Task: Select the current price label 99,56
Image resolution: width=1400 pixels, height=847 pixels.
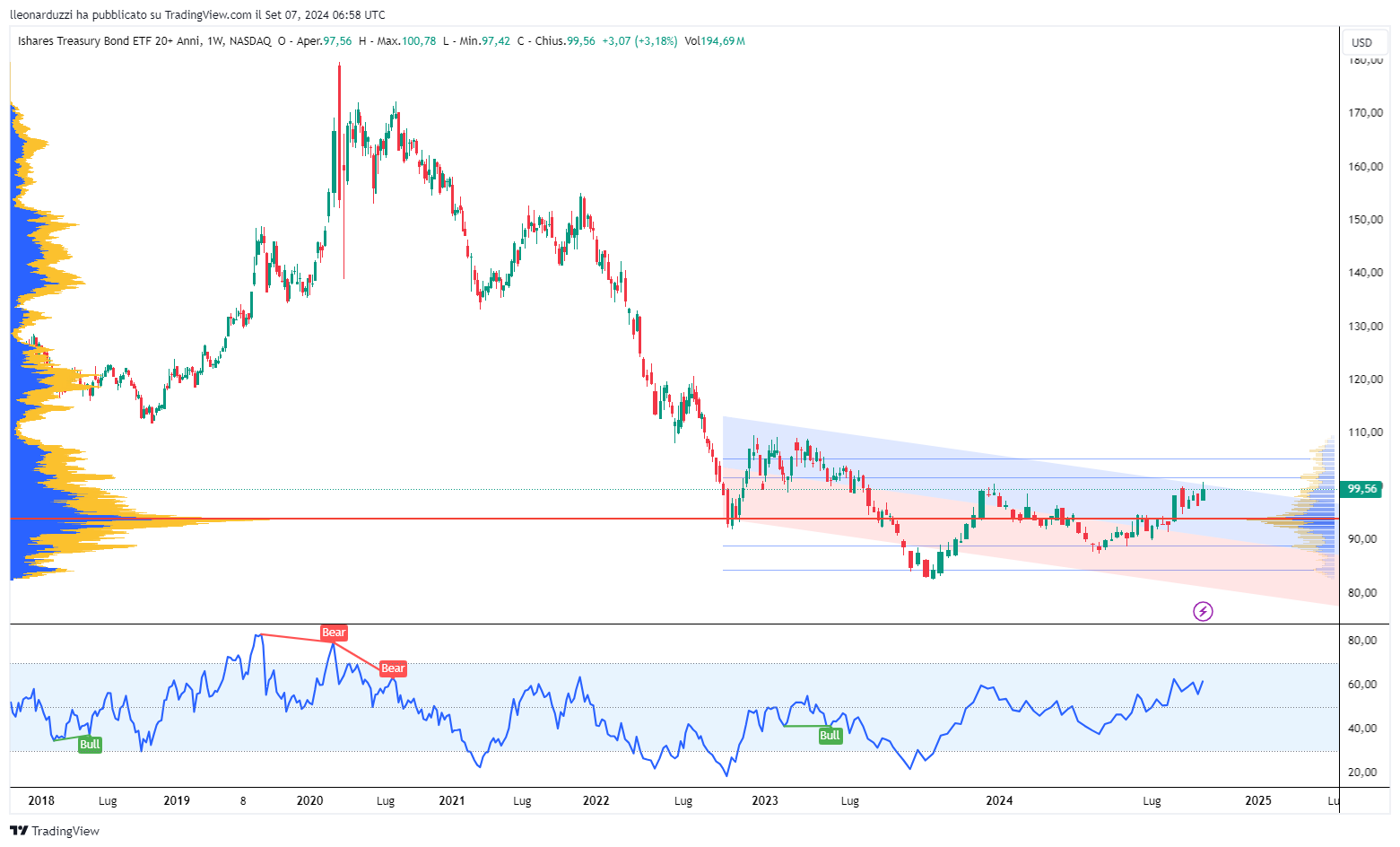Action: pyautogui.click(x=1361, y=489)
